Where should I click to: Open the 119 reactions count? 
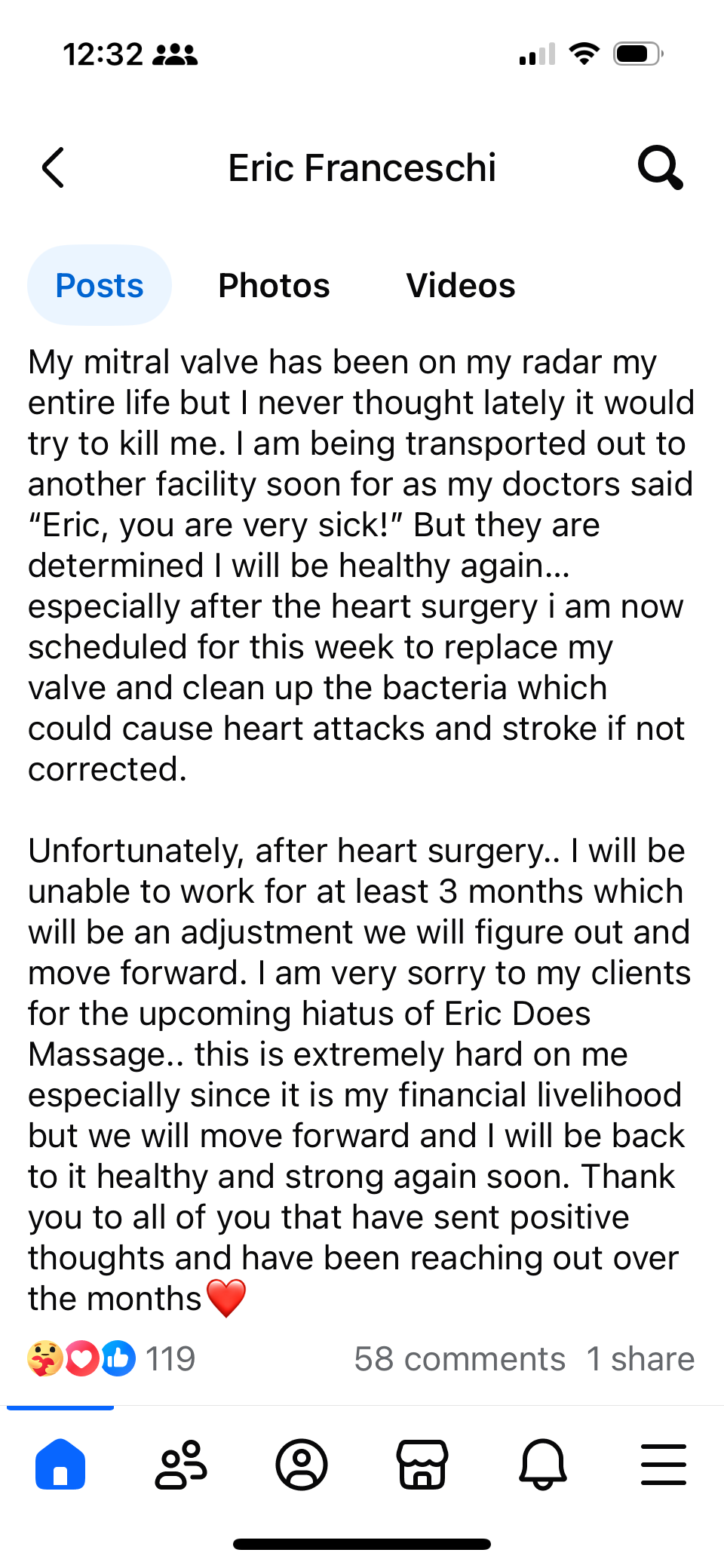pyautogui.click(x=170, y=1359)
